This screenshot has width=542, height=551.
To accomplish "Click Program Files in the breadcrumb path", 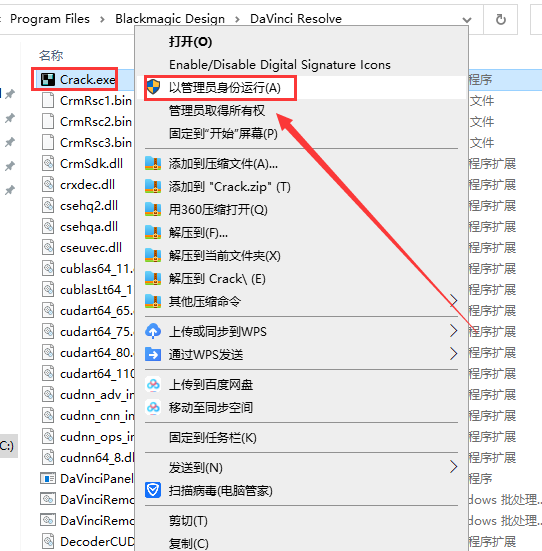I will 50,19.
